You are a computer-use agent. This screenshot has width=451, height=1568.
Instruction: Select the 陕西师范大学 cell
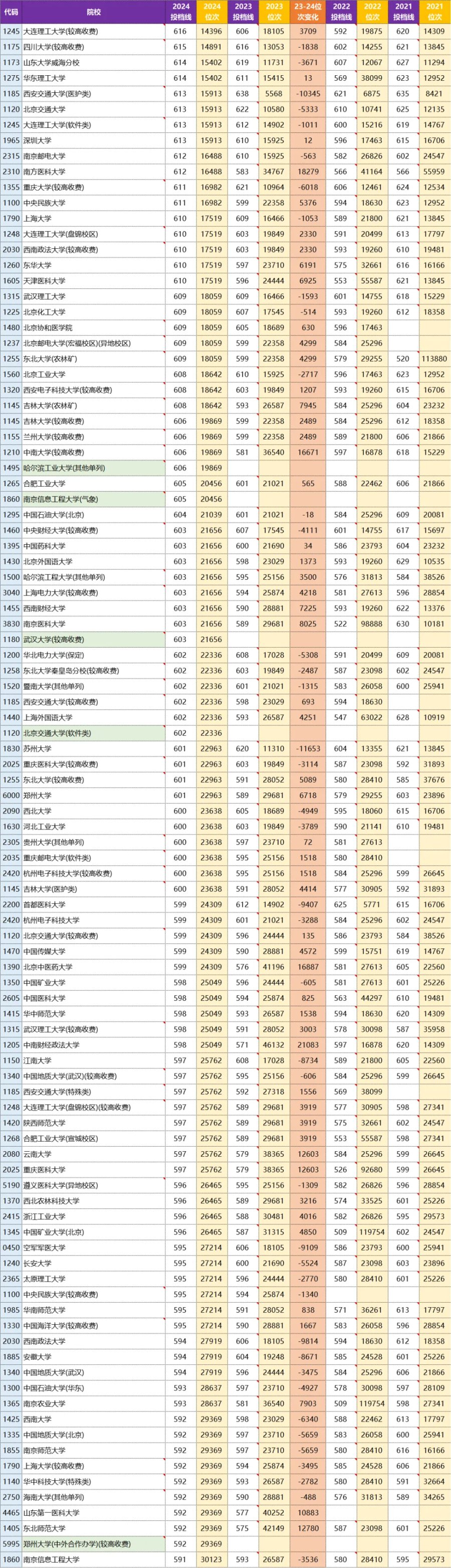[94, 1123]
